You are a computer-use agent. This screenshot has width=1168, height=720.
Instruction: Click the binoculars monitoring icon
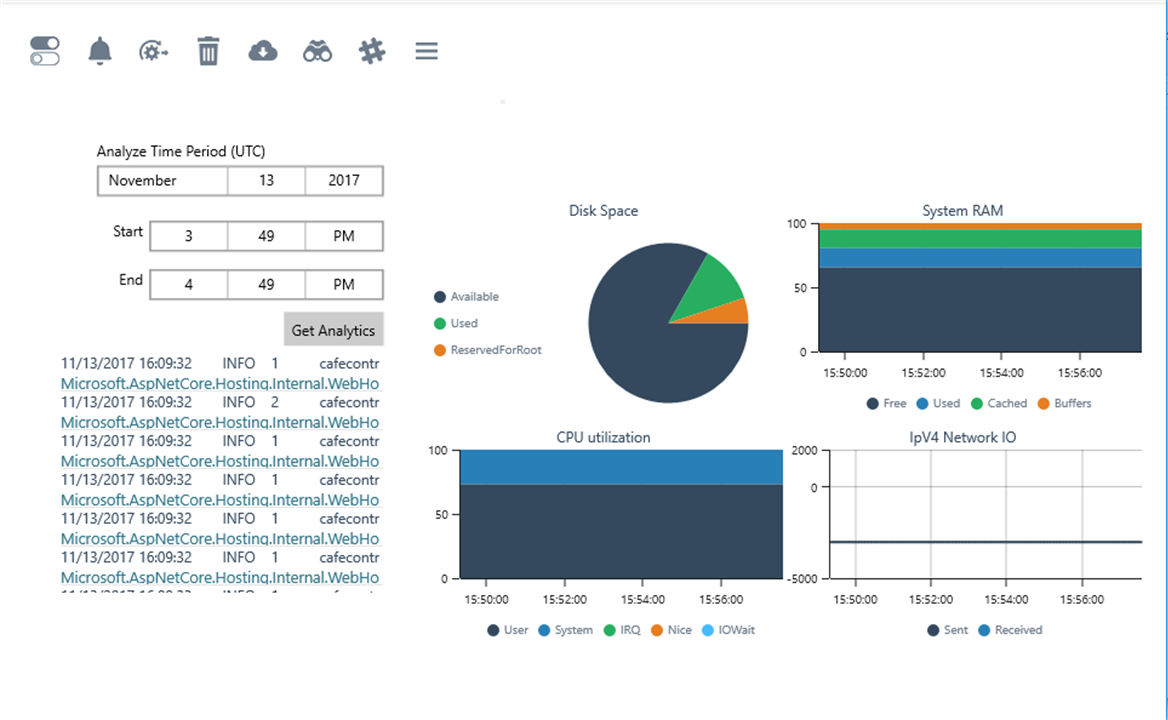tap(317, 51)
